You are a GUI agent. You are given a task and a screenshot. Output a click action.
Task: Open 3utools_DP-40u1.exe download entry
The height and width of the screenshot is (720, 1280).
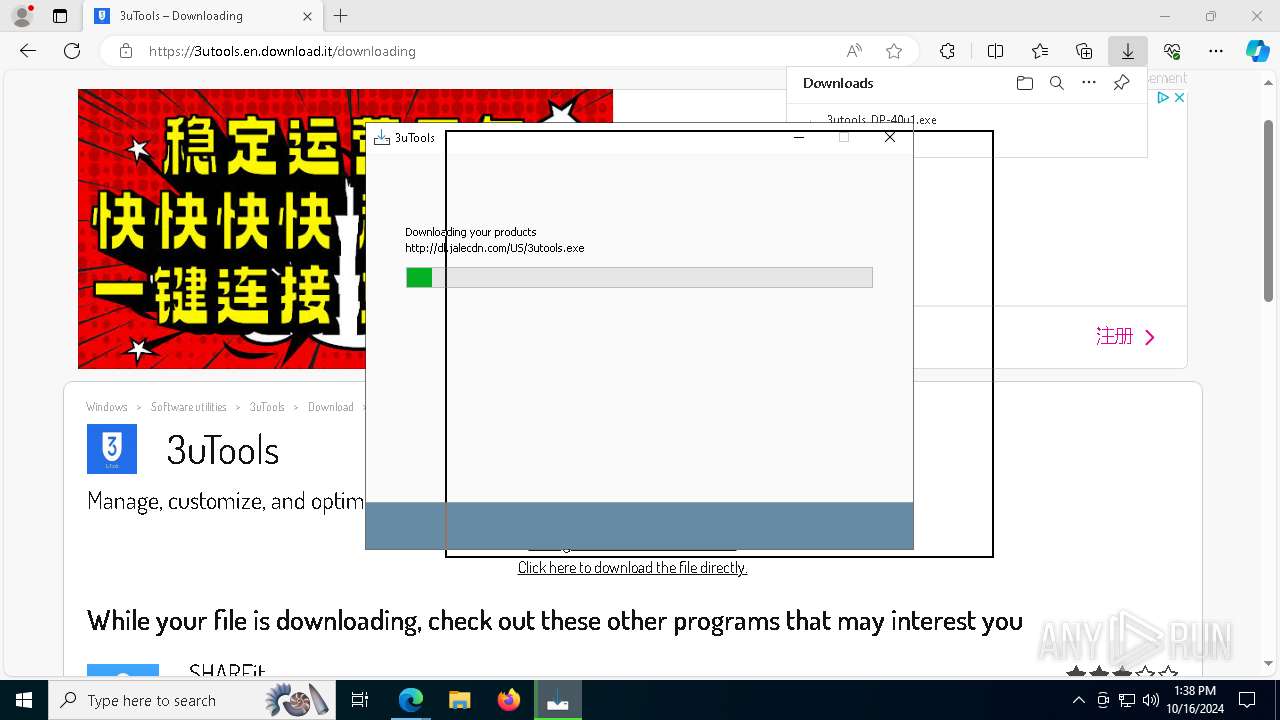[x=881, y=120]
